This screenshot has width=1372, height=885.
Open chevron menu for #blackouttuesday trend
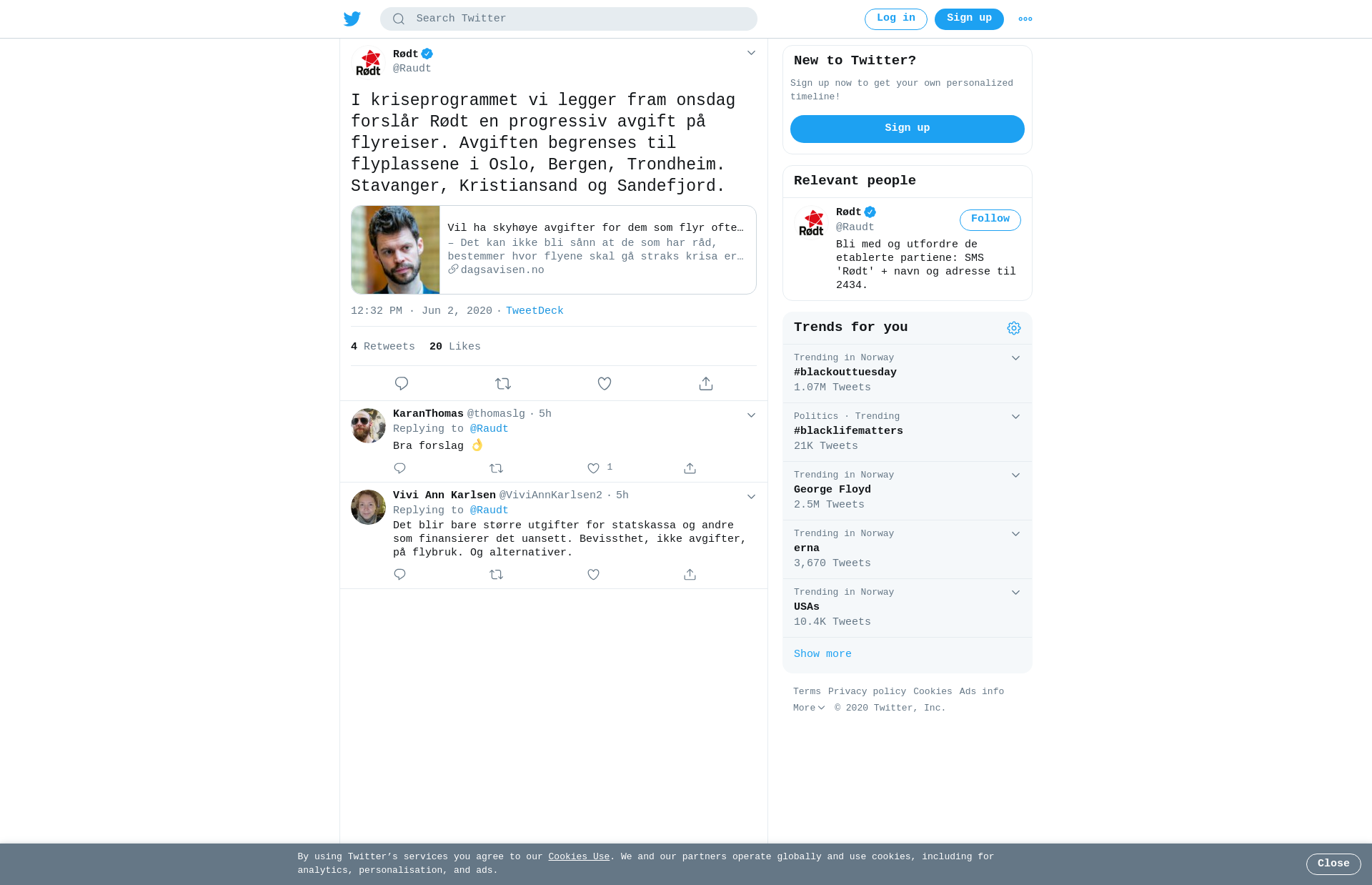[x=1015, y=358]
